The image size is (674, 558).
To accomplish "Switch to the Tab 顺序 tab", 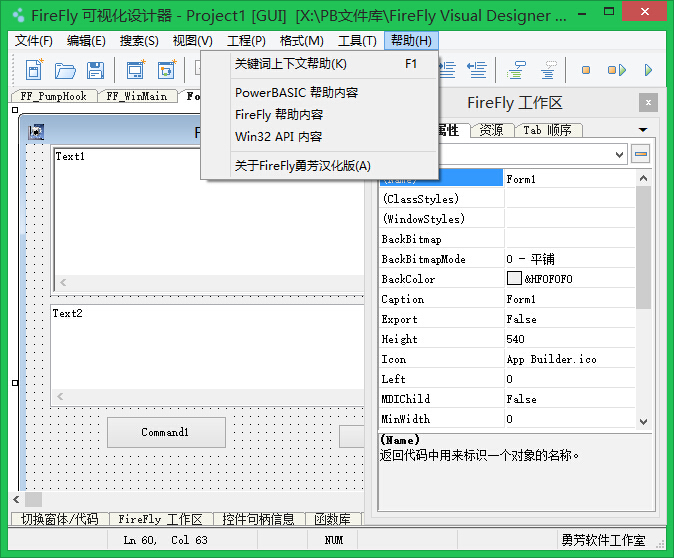I will (x=547, y=130).
